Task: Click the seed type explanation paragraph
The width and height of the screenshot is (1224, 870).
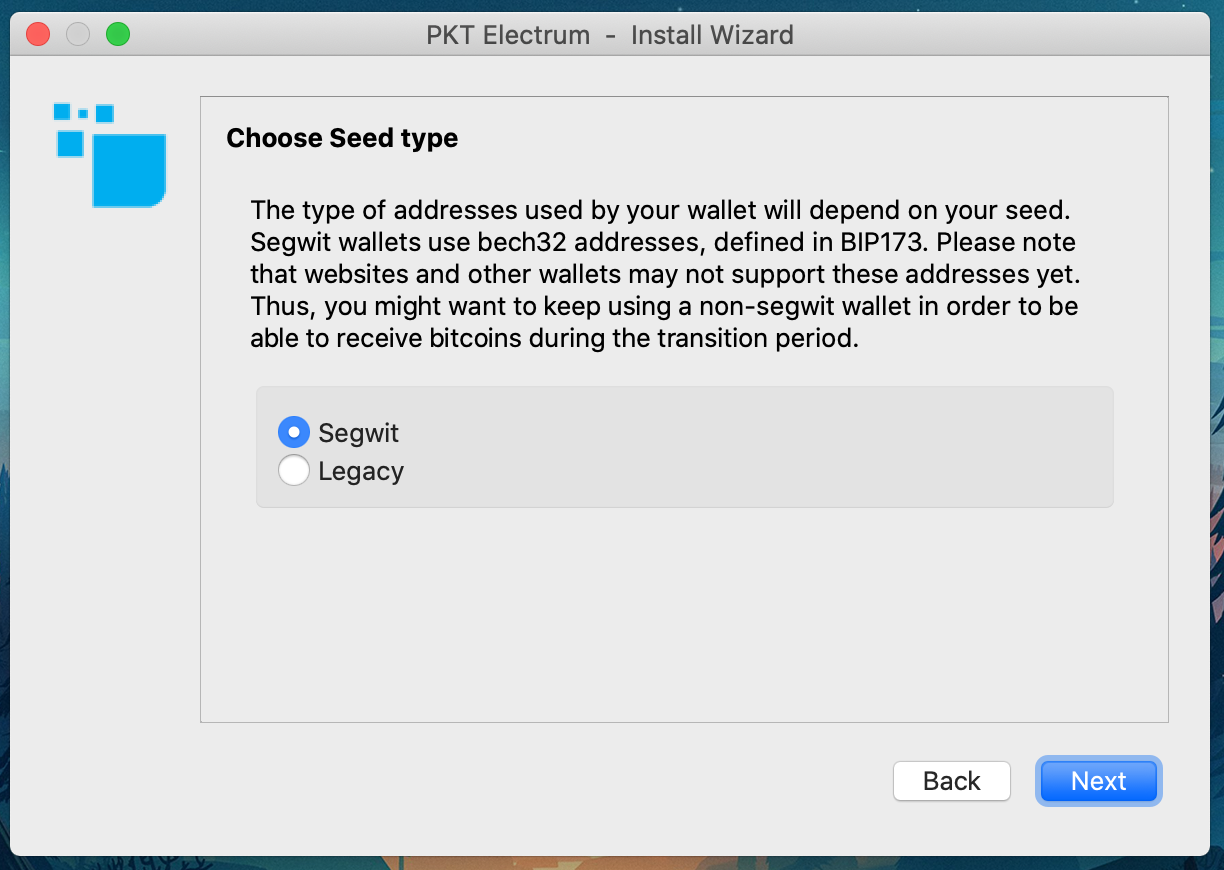Action: tap(664, 275)
